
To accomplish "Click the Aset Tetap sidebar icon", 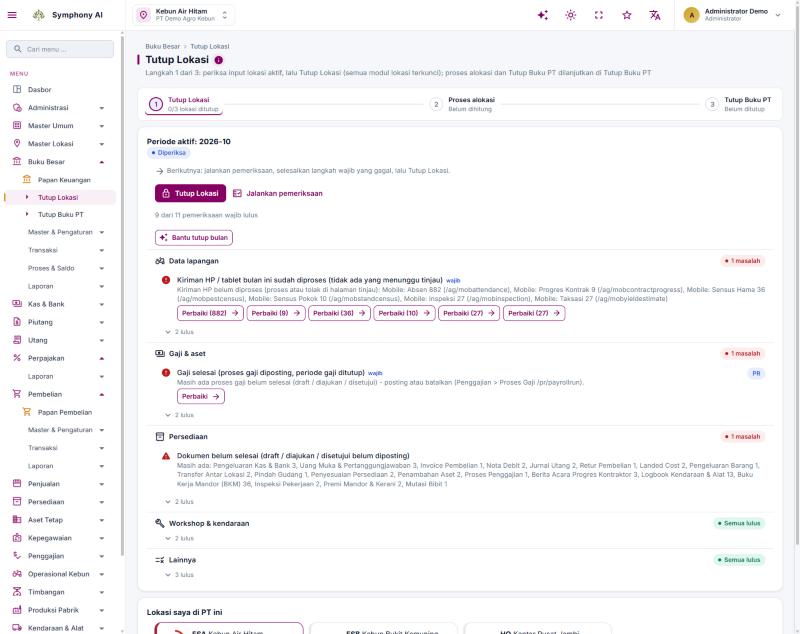I will pyautogui.click(x=17, y=520).
